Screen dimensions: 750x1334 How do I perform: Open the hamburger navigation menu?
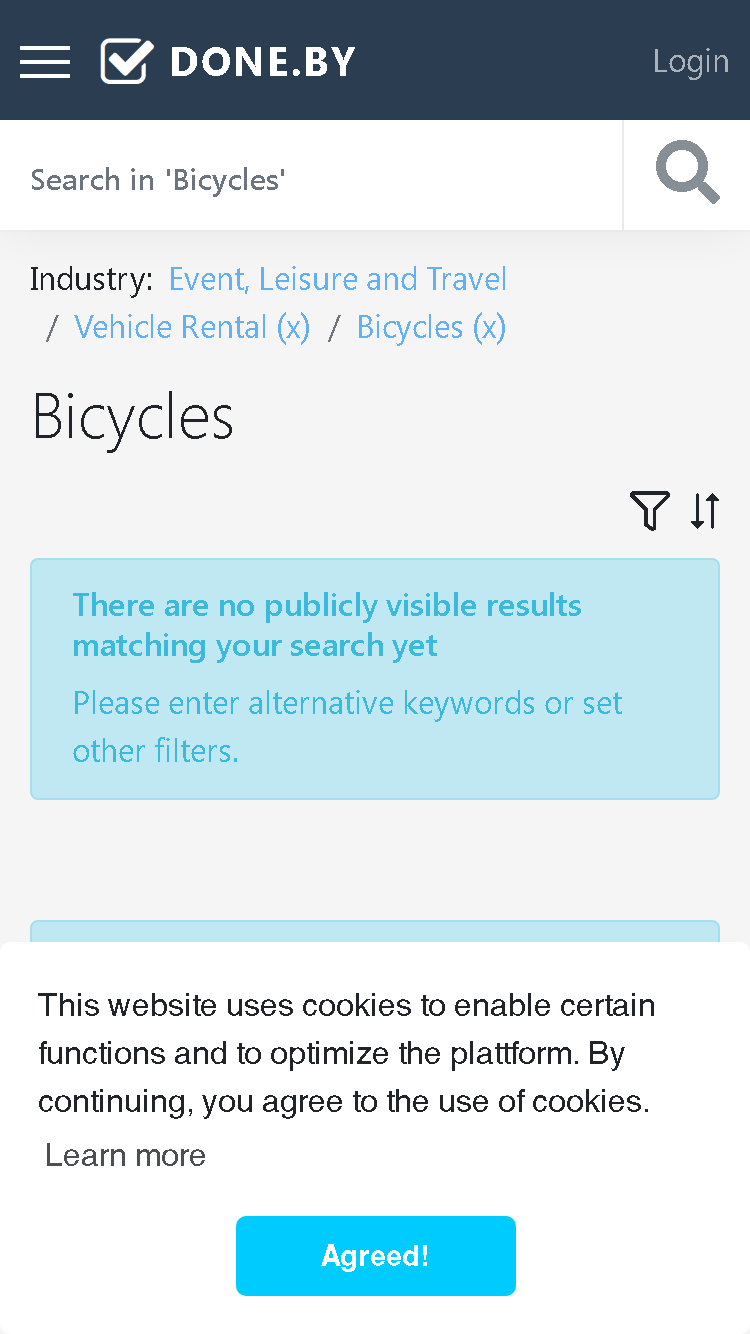(x=45, y=62)
